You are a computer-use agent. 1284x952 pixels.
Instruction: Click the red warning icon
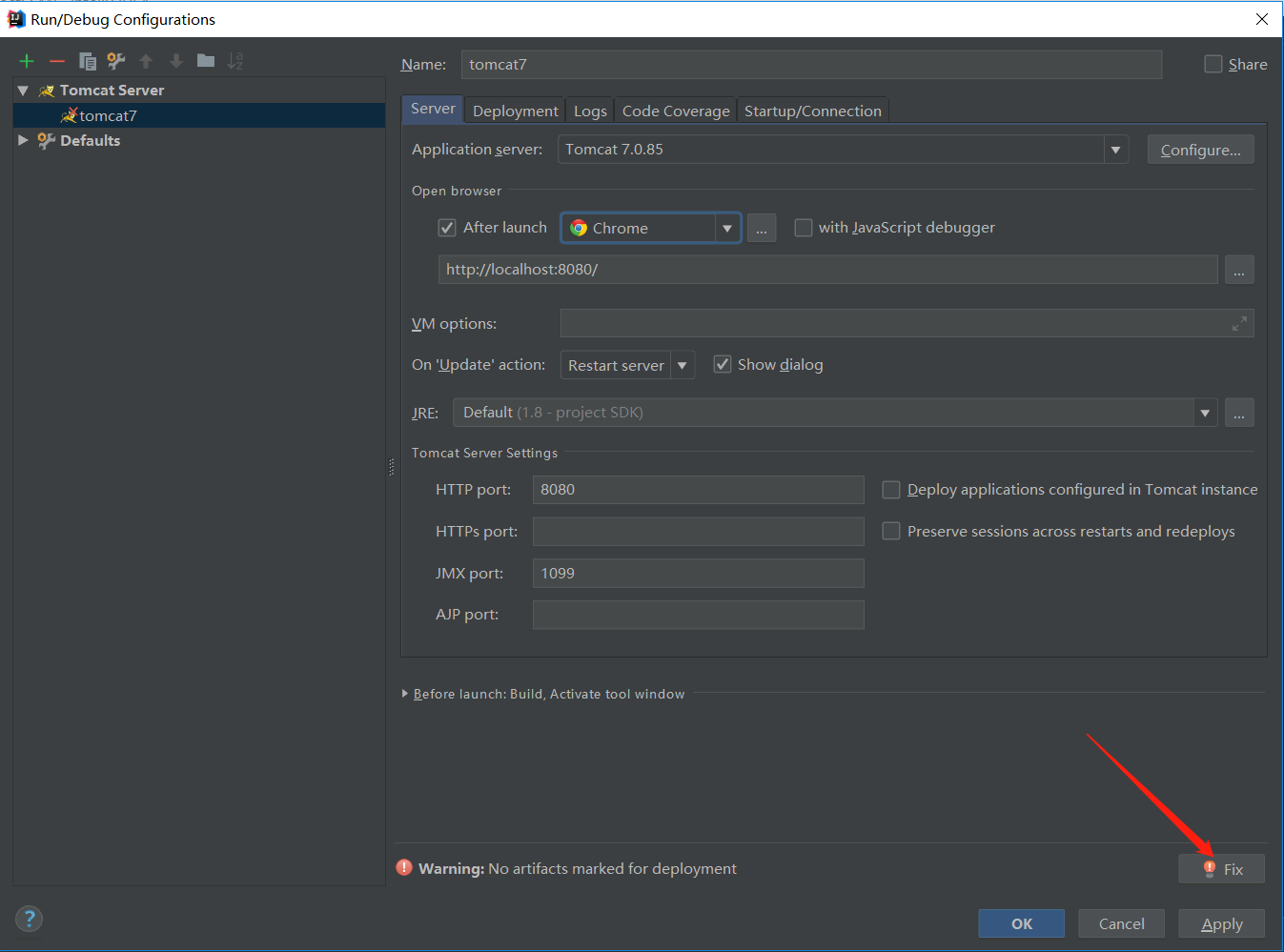point(404,868)
